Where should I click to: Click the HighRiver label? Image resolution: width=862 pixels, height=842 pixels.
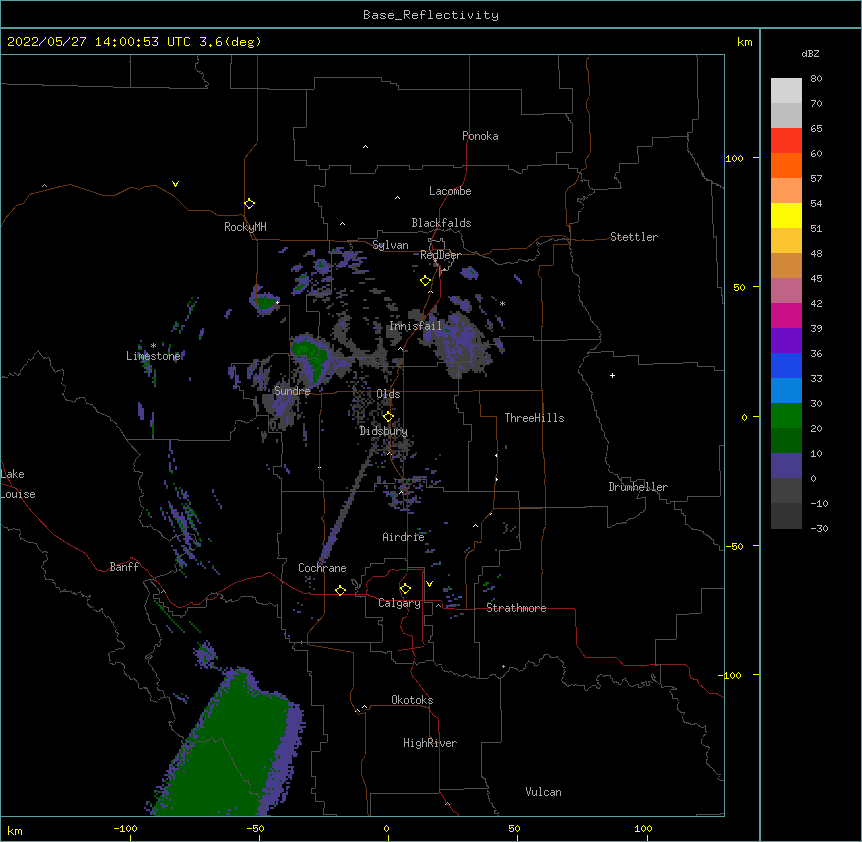(x=430, y=743)
